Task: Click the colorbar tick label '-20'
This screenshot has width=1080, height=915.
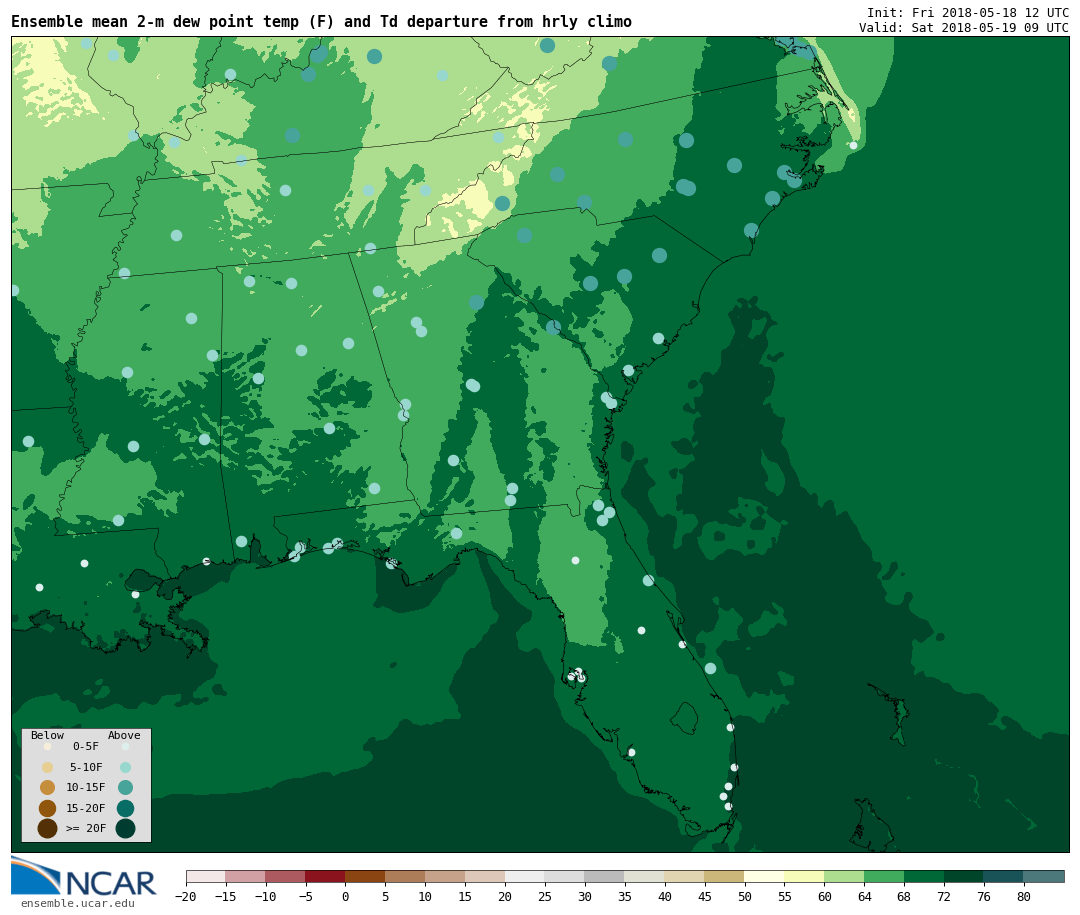Action: [186, 896]
